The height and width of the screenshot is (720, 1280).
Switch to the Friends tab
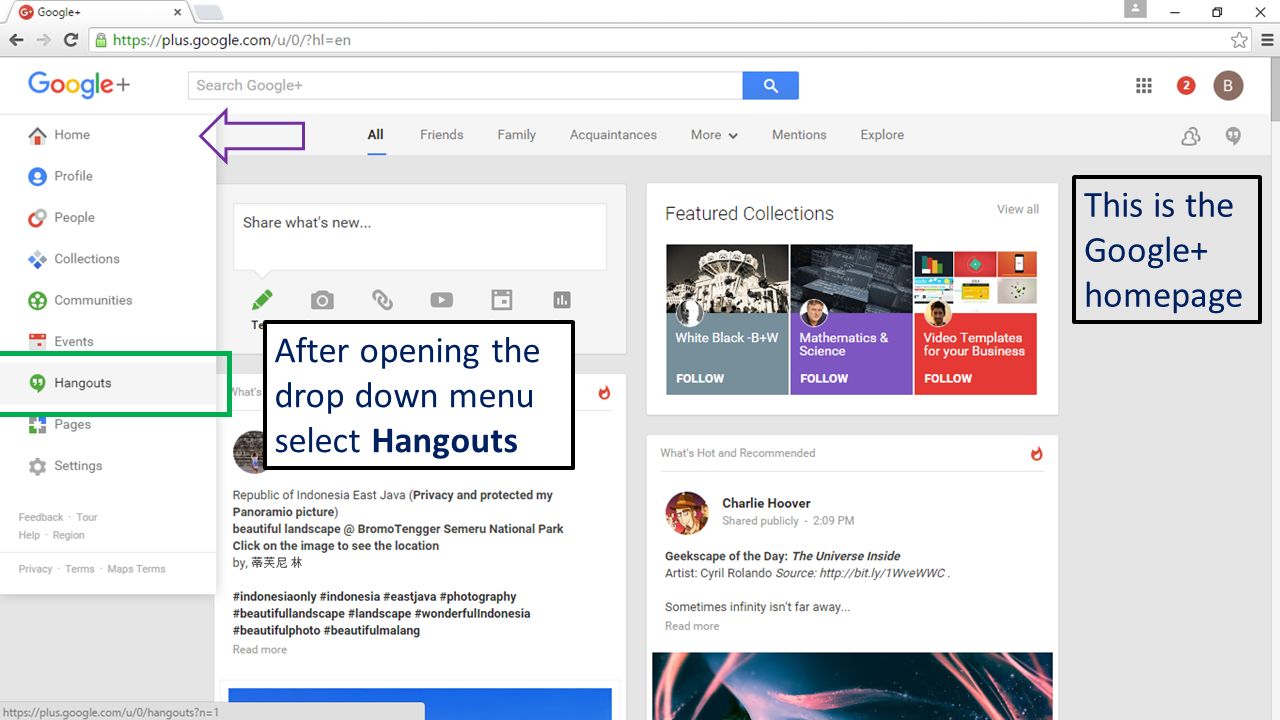pos(442,135)
